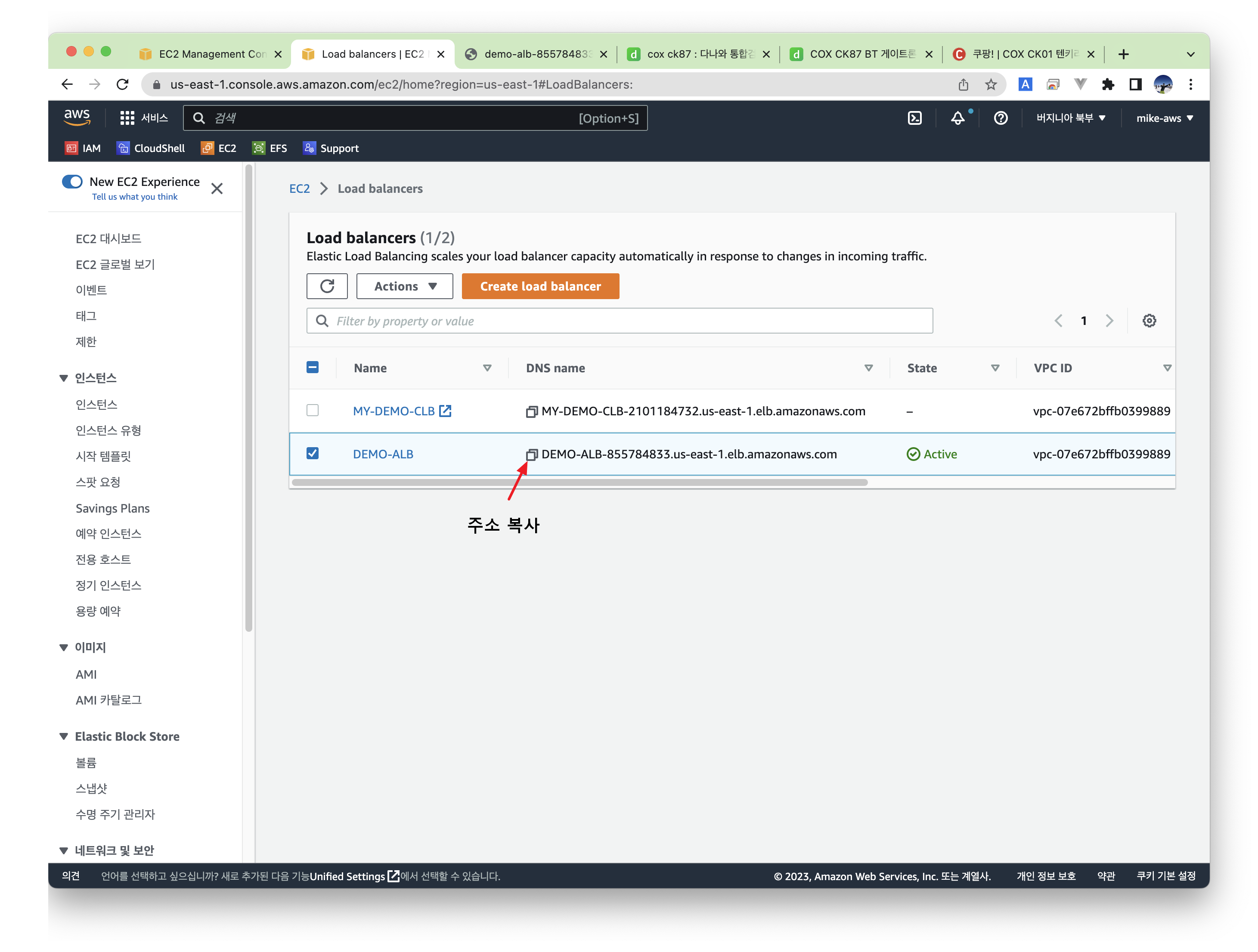Copy the DEMO-ALB DNS name with copy icon
Screen dimensions: 1258x952
pyautogui.click(x=531, y=454)
